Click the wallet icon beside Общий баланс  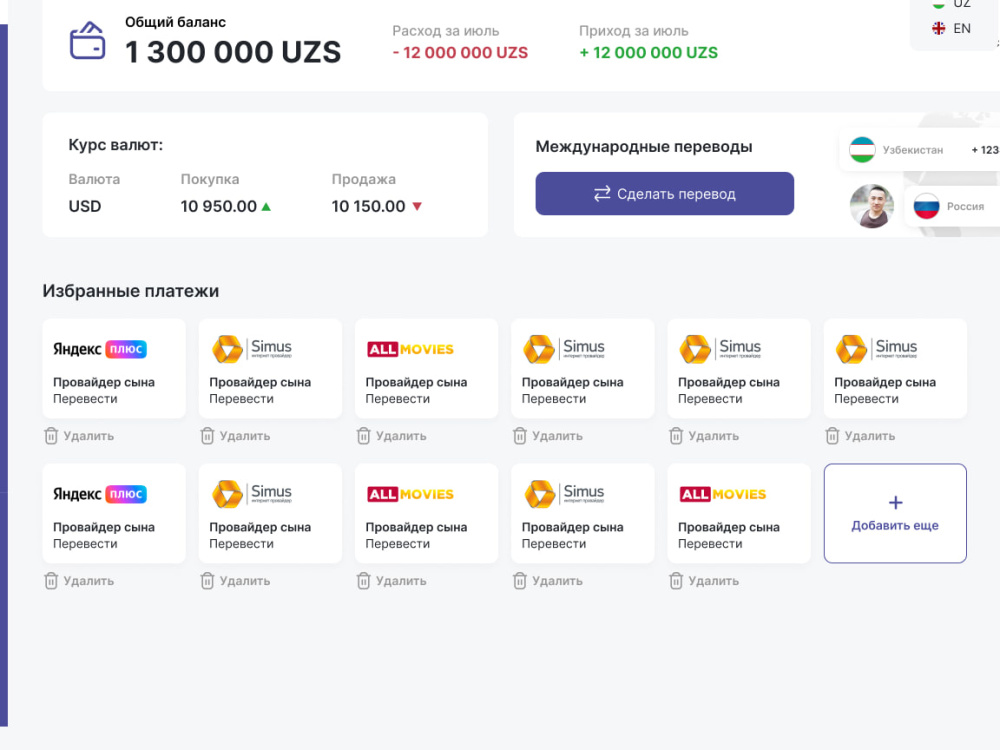[87, 41]
